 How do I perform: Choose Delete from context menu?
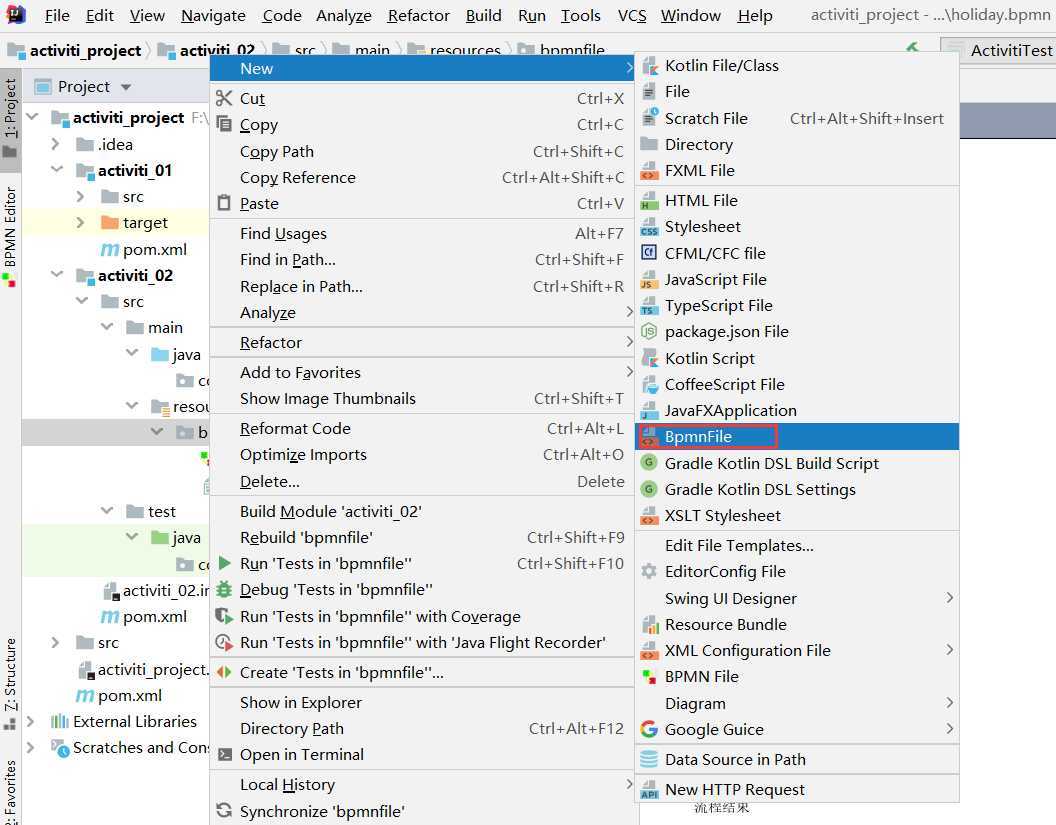coord(422,482)
